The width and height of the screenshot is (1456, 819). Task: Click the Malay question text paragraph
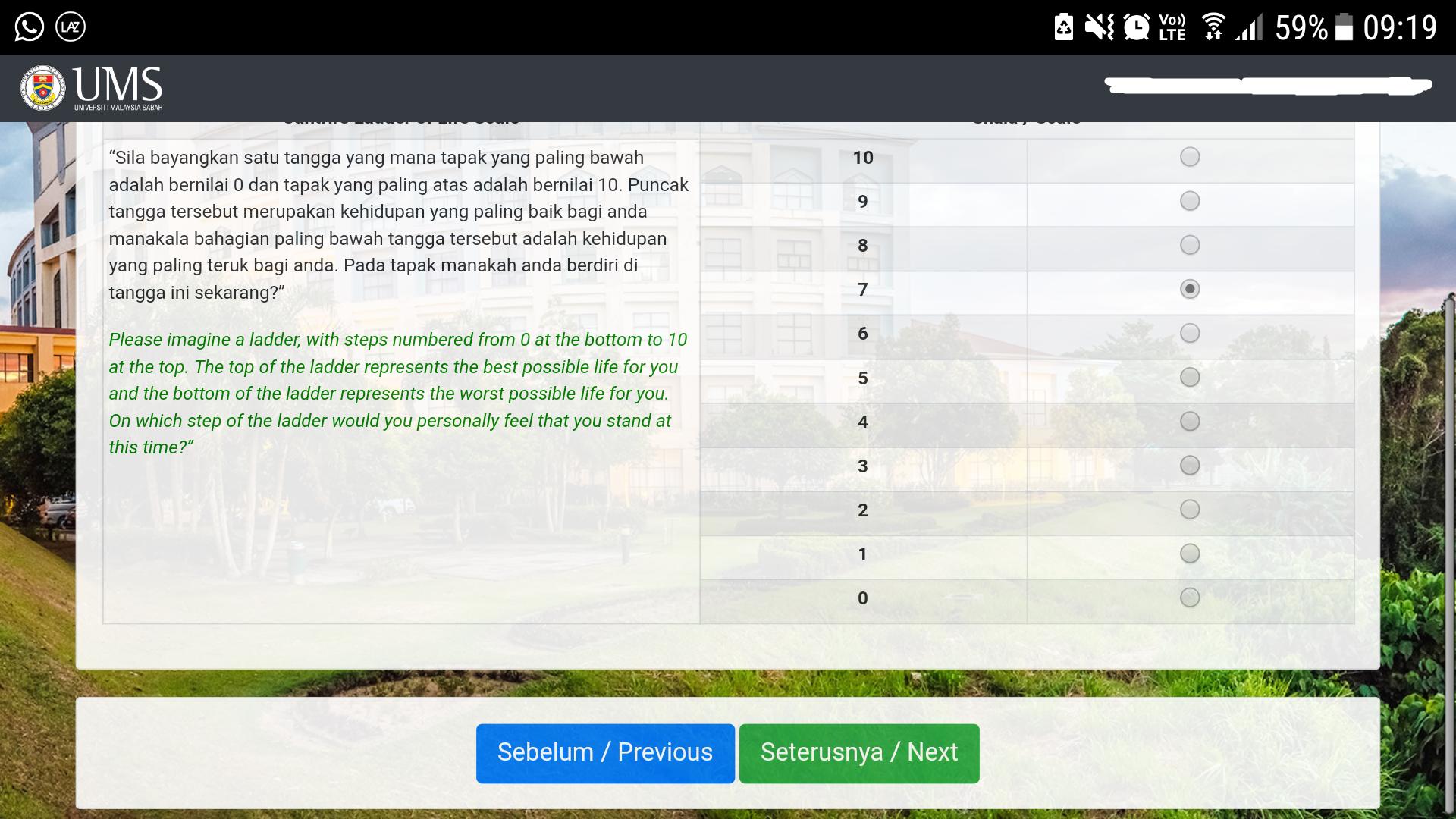pyautogui.click(x=399, y=225)
